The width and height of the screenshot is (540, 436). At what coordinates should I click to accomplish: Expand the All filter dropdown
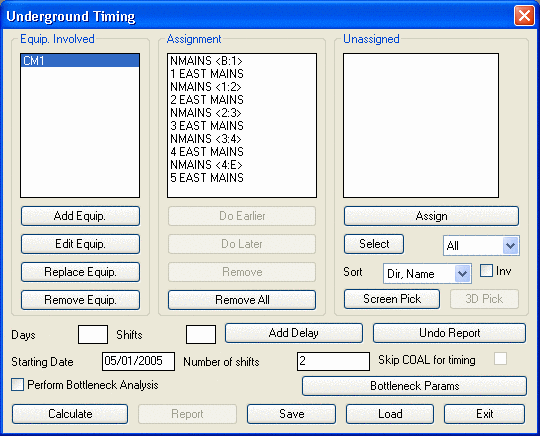tap(510, 246)
